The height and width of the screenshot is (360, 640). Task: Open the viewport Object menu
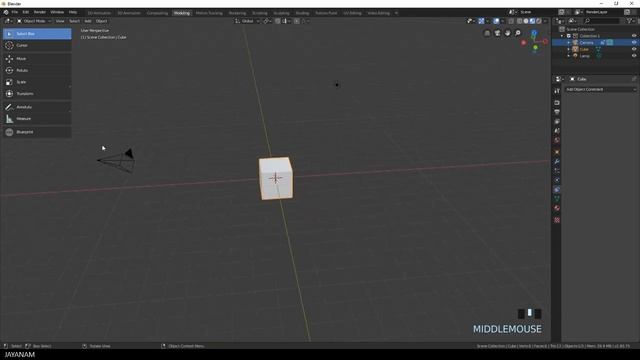[101, 21]
